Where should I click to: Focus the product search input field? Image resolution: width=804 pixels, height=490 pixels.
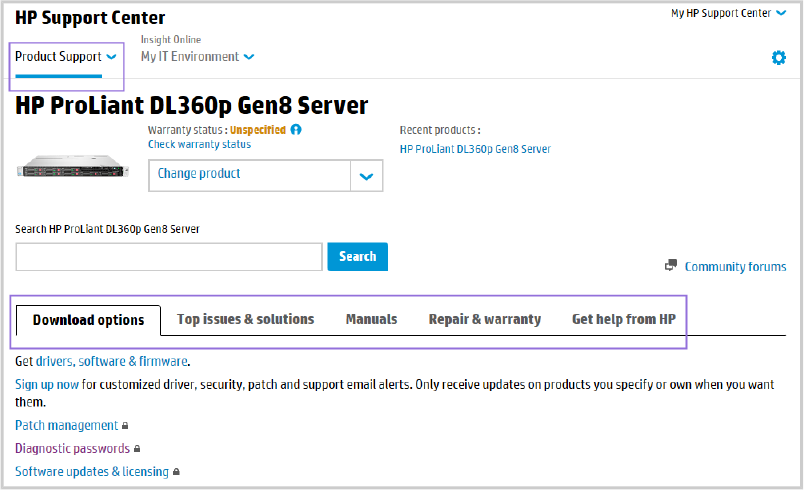pos(169,257)
